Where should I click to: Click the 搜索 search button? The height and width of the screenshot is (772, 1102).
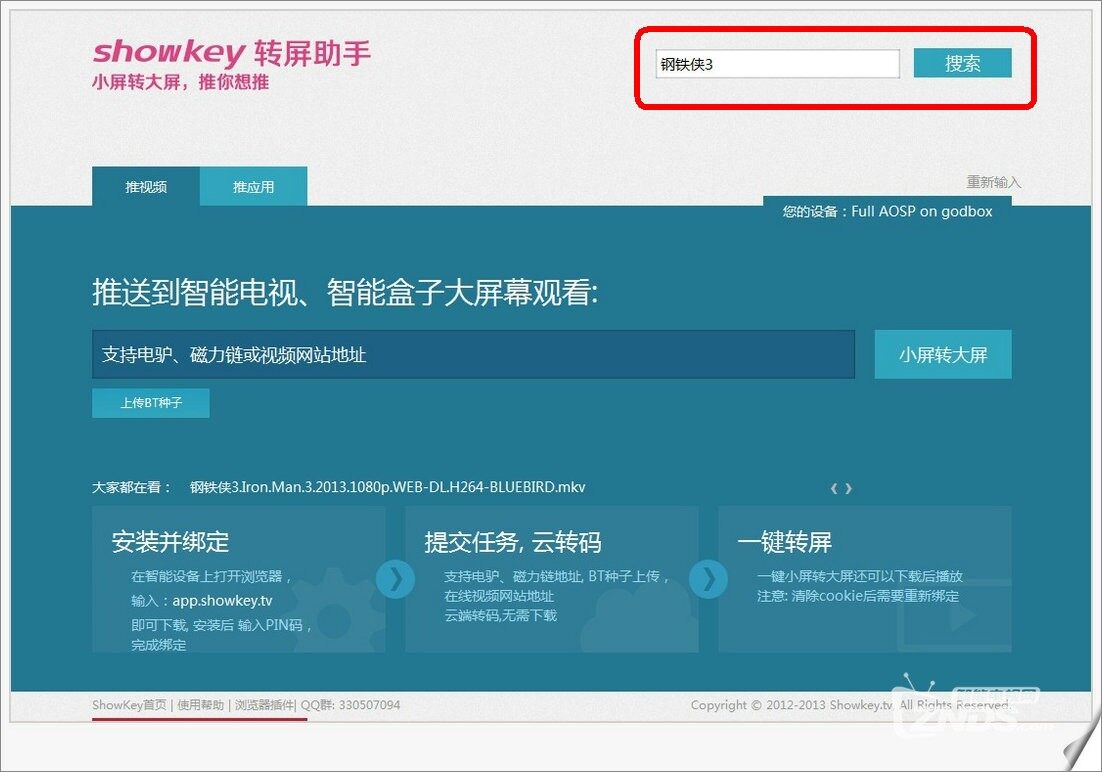coord(962,63)
